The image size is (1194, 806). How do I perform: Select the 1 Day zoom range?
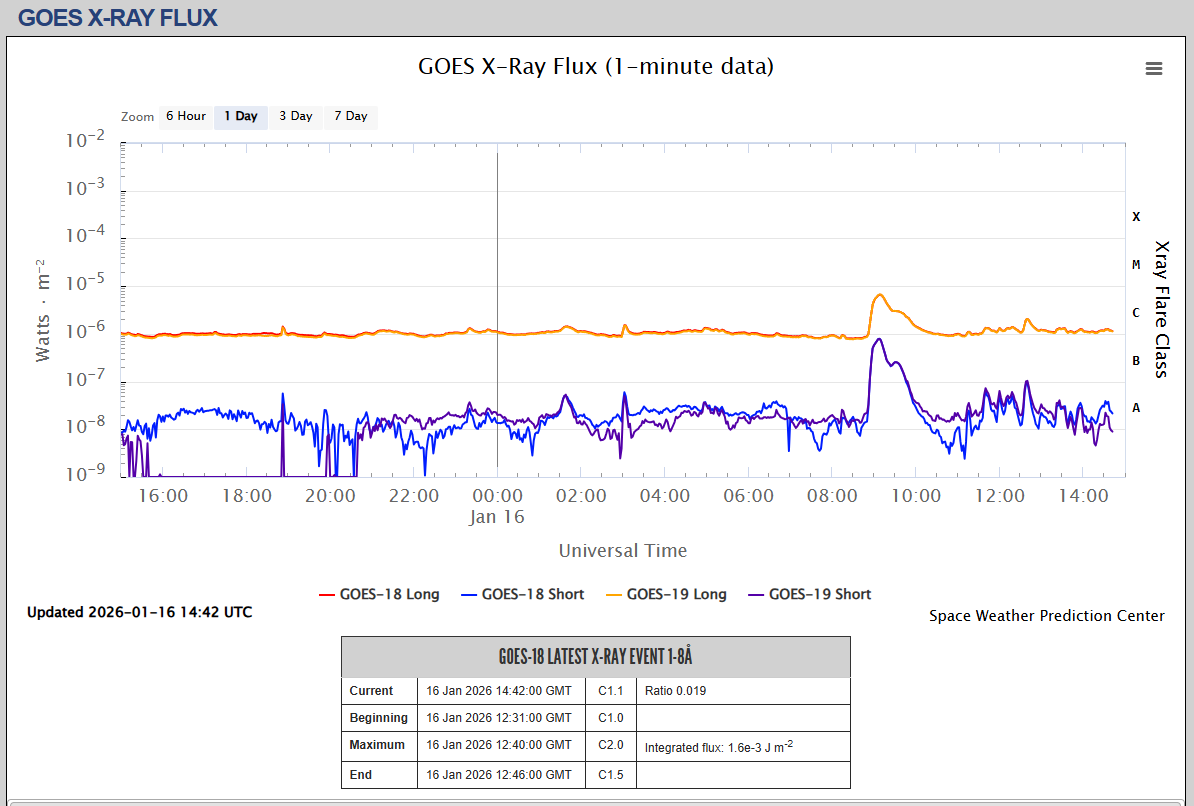tap(240, 116)
